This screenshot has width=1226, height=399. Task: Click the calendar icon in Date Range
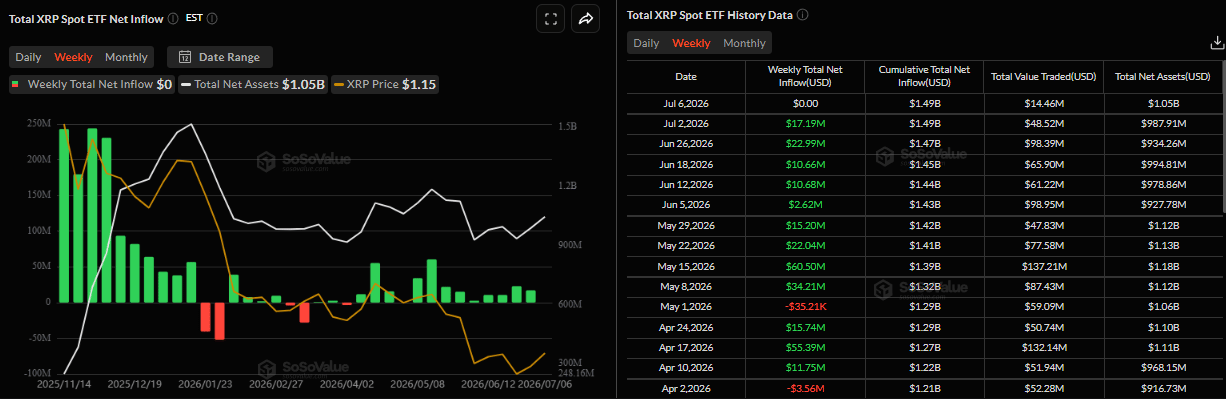tap(184, 57)
